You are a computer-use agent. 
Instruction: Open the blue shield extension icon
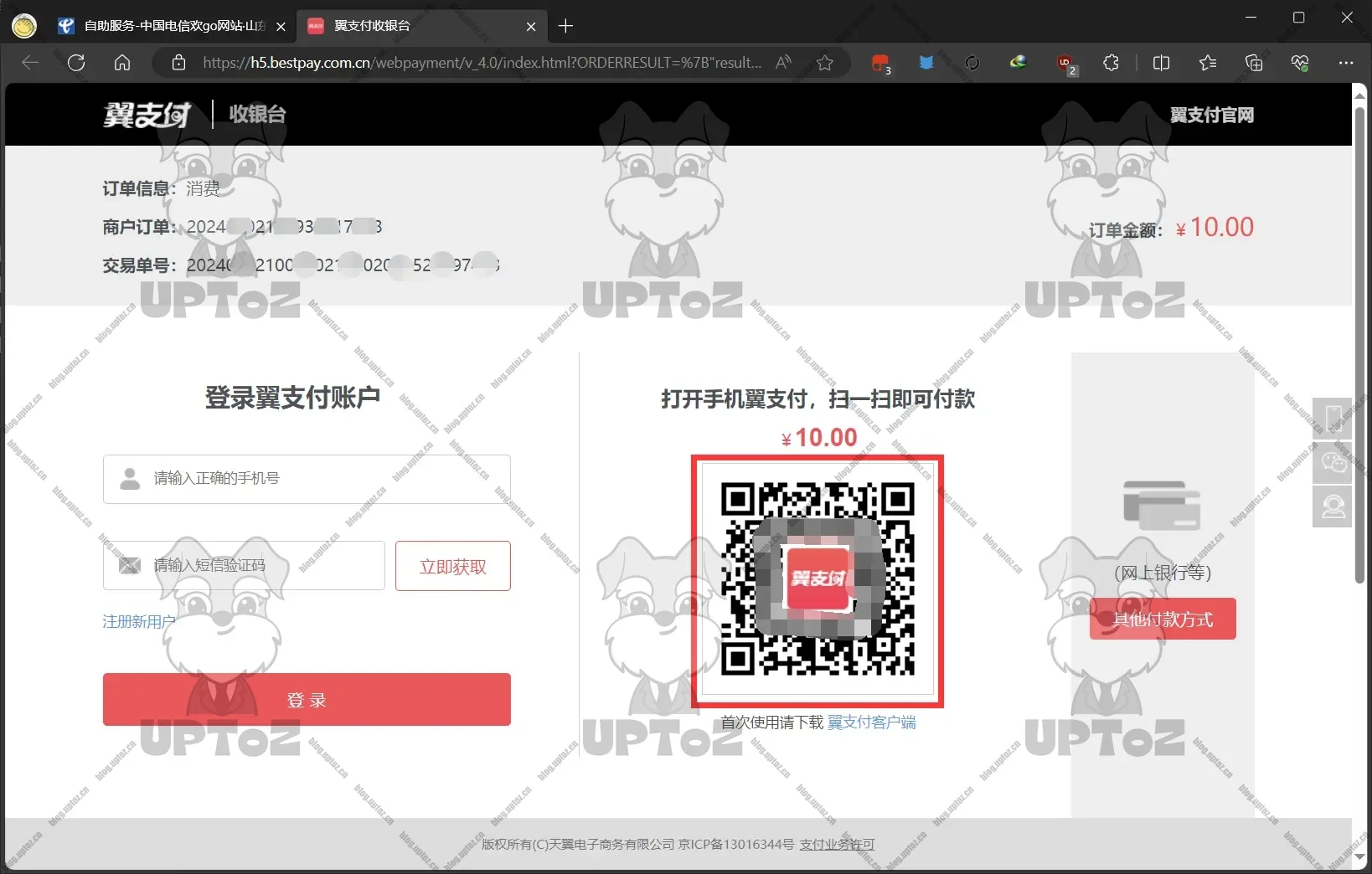pyautogui.click(x=926, y=63)
